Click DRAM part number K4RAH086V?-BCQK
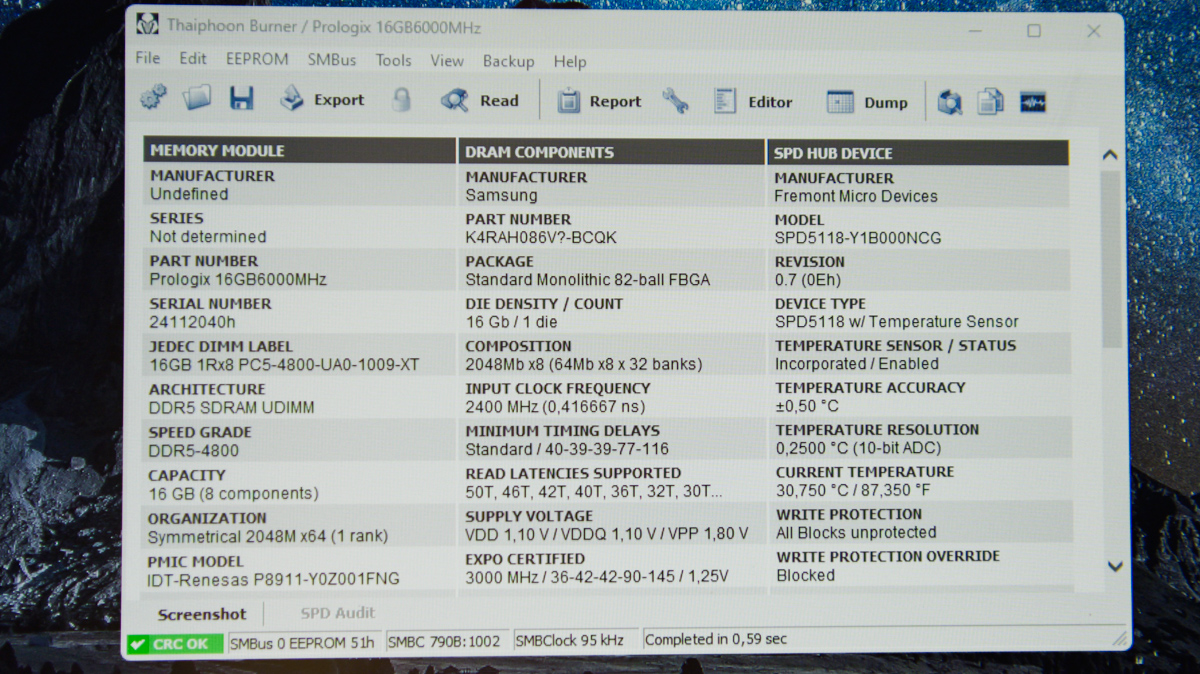 pyautogui.click(x=541, y=238)
